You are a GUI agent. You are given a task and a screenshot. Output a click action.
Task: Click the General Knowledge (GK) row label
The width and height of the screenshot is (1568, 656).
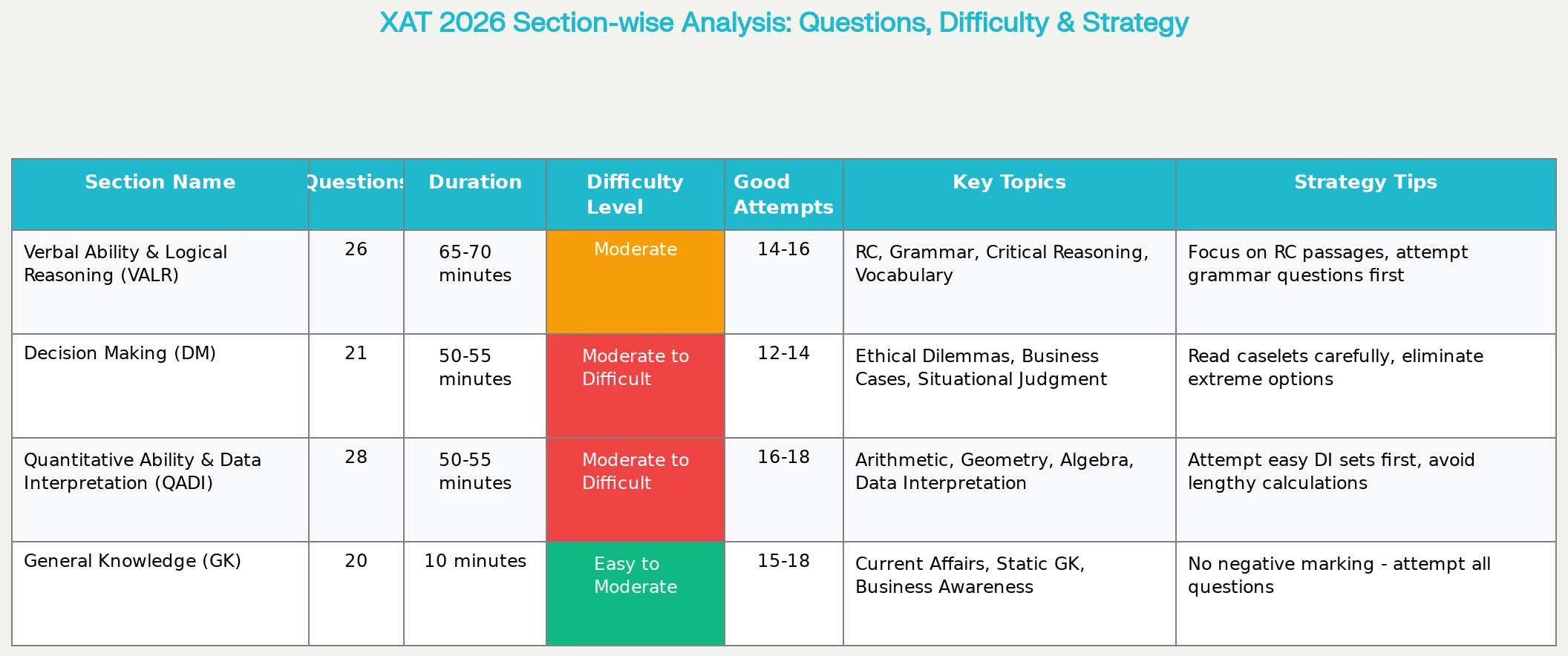132,561
